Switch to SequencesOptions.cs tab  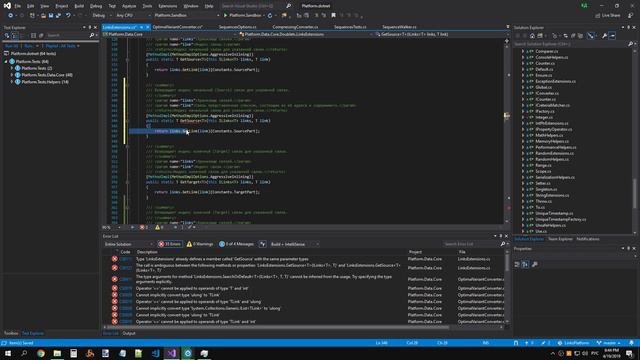point(237,27)
